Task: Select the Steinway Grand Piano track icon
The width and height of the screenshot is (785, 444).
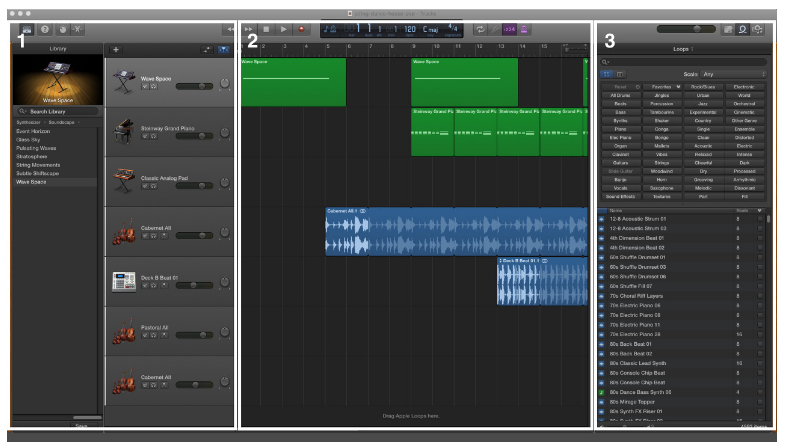Action: coord(123,132)
